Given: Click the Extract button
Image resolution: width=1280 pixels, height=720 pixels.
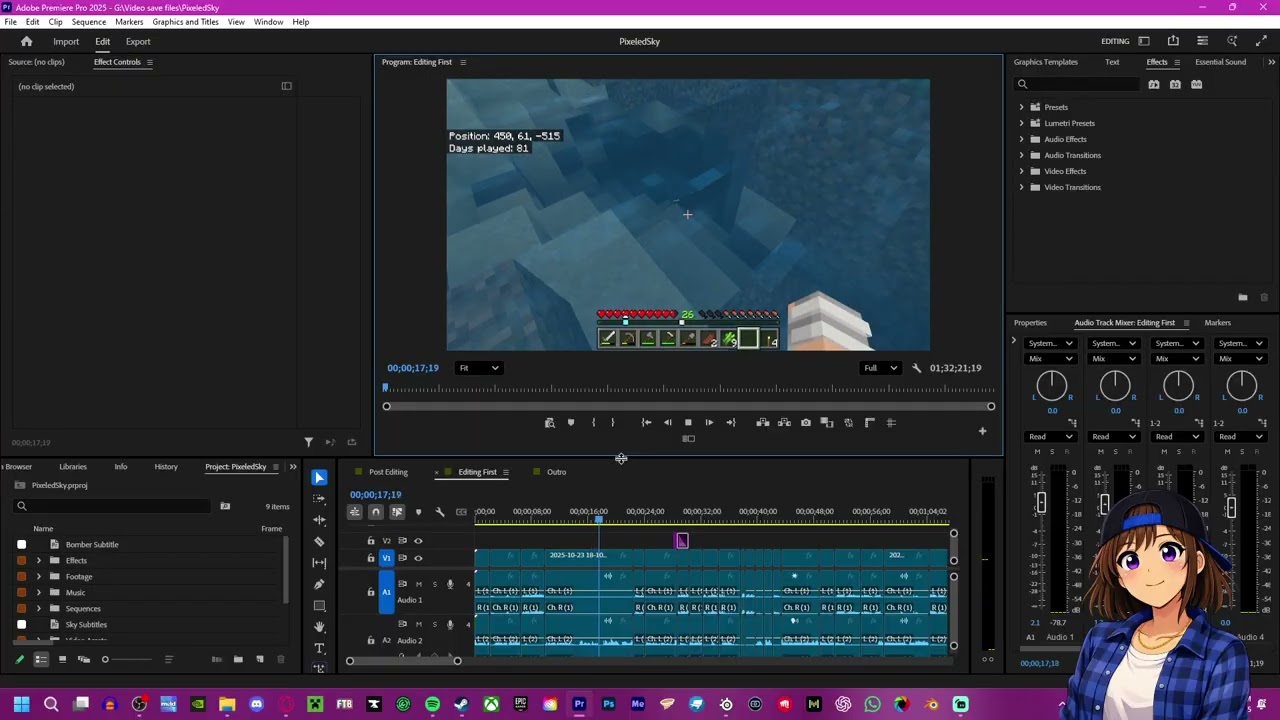Looking at the screenshot, I should click(x=784, y=423).
